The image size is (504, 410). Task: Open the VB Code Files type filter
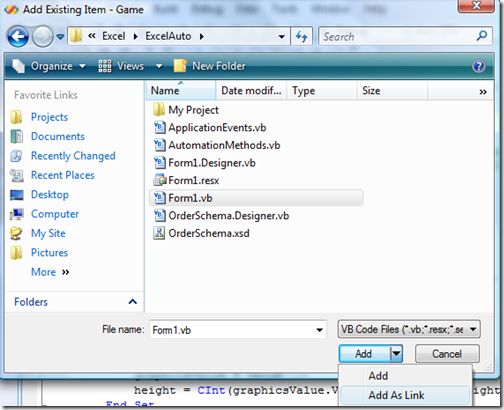point(409,329)
